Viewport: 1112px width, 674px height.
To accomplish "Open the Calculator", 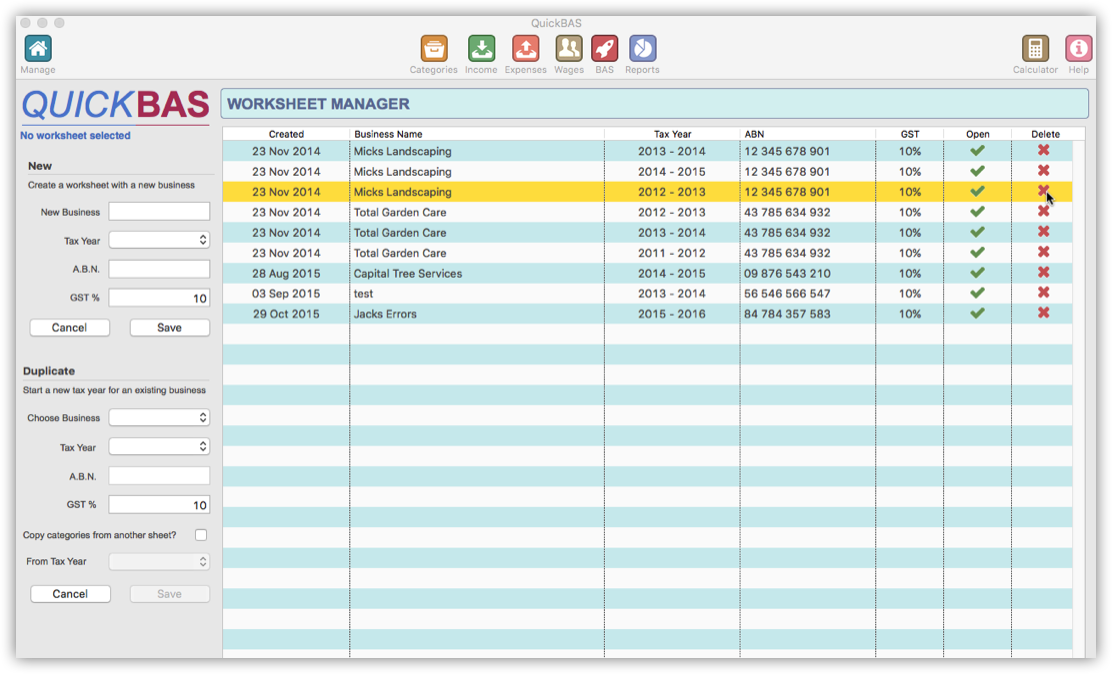I will 1035,47.
